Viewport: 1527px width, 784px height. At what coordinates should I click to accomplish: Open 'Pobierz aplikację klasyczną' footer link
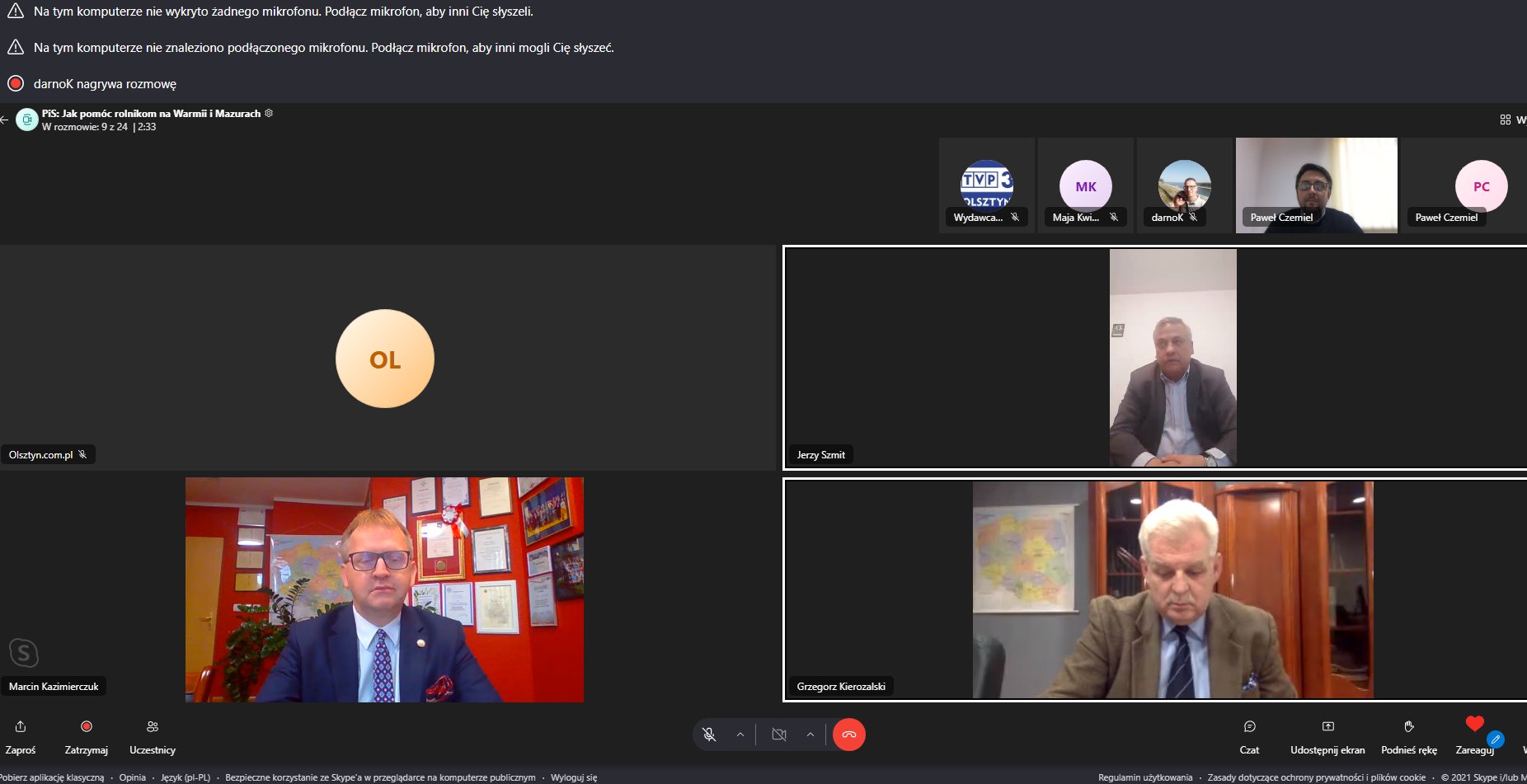coord(52,777)
